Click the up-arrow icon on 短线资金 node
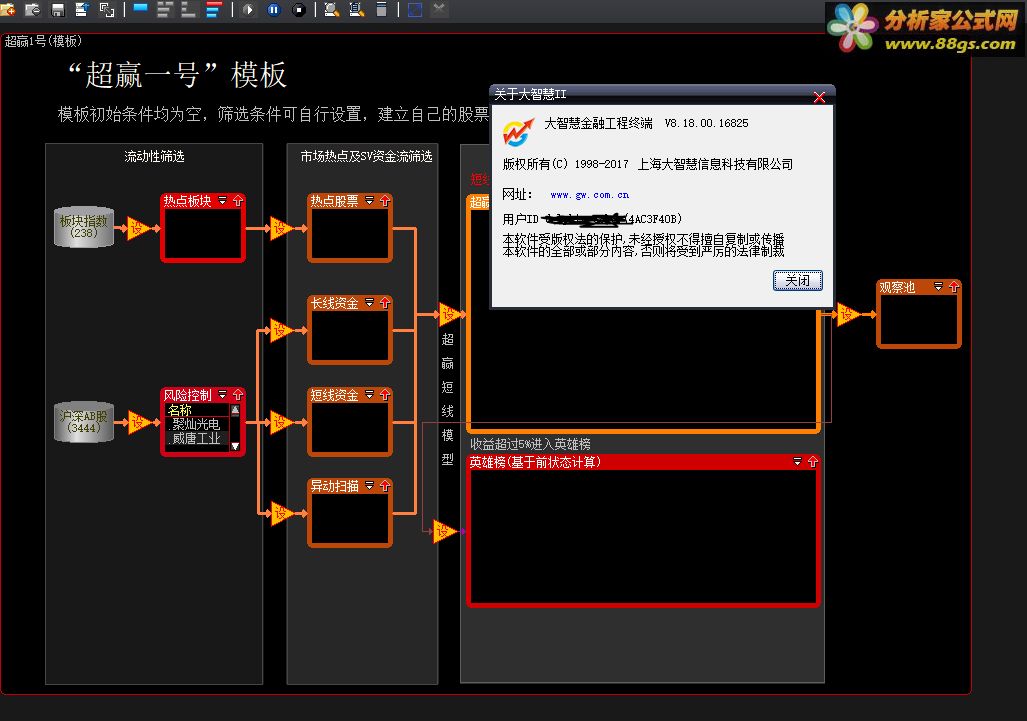This screenshot has height=721, width=1027. [x=385, y=395]
